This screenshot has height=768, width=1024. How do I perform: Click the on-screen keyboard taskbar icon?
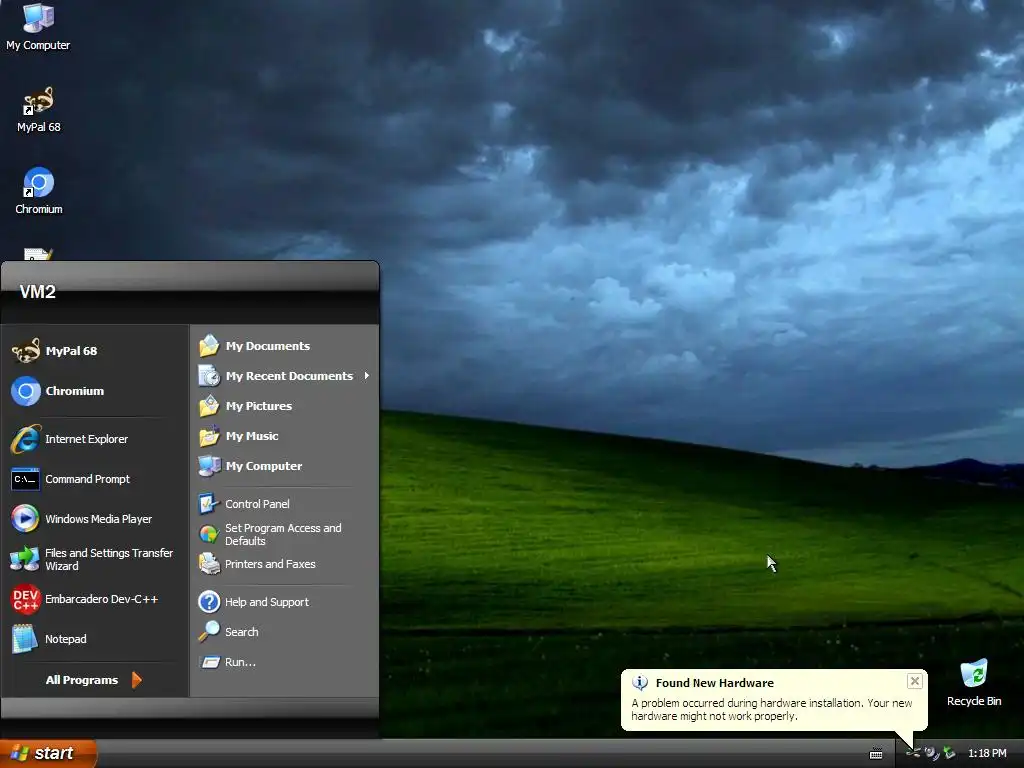pos(876,754)
